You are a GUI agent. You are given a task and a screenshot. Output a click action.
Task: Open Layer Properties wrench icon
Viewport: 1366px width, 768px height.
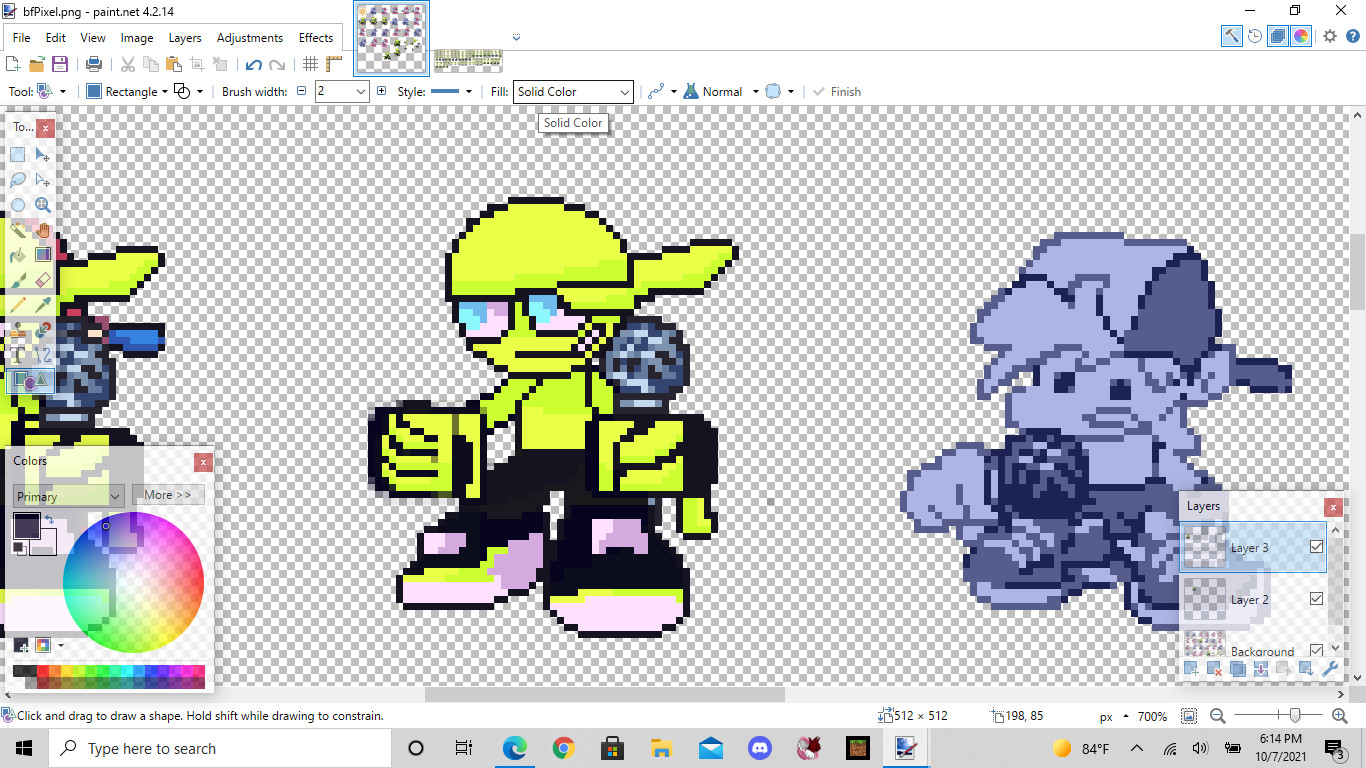pyautogui.click(x=1330, y=669)
